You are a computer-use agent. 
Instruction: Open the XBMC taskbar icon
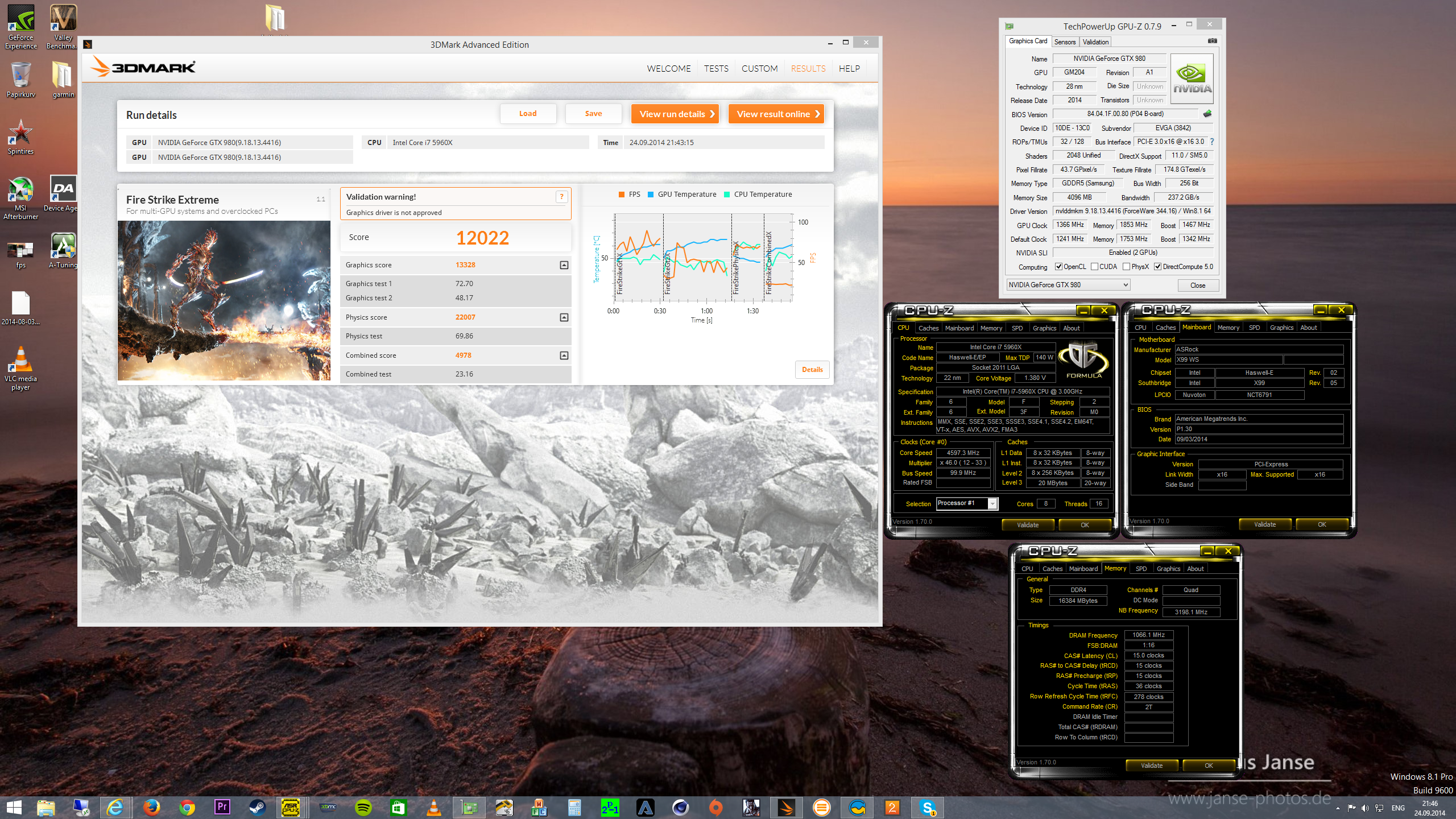(x=328, y=807)
